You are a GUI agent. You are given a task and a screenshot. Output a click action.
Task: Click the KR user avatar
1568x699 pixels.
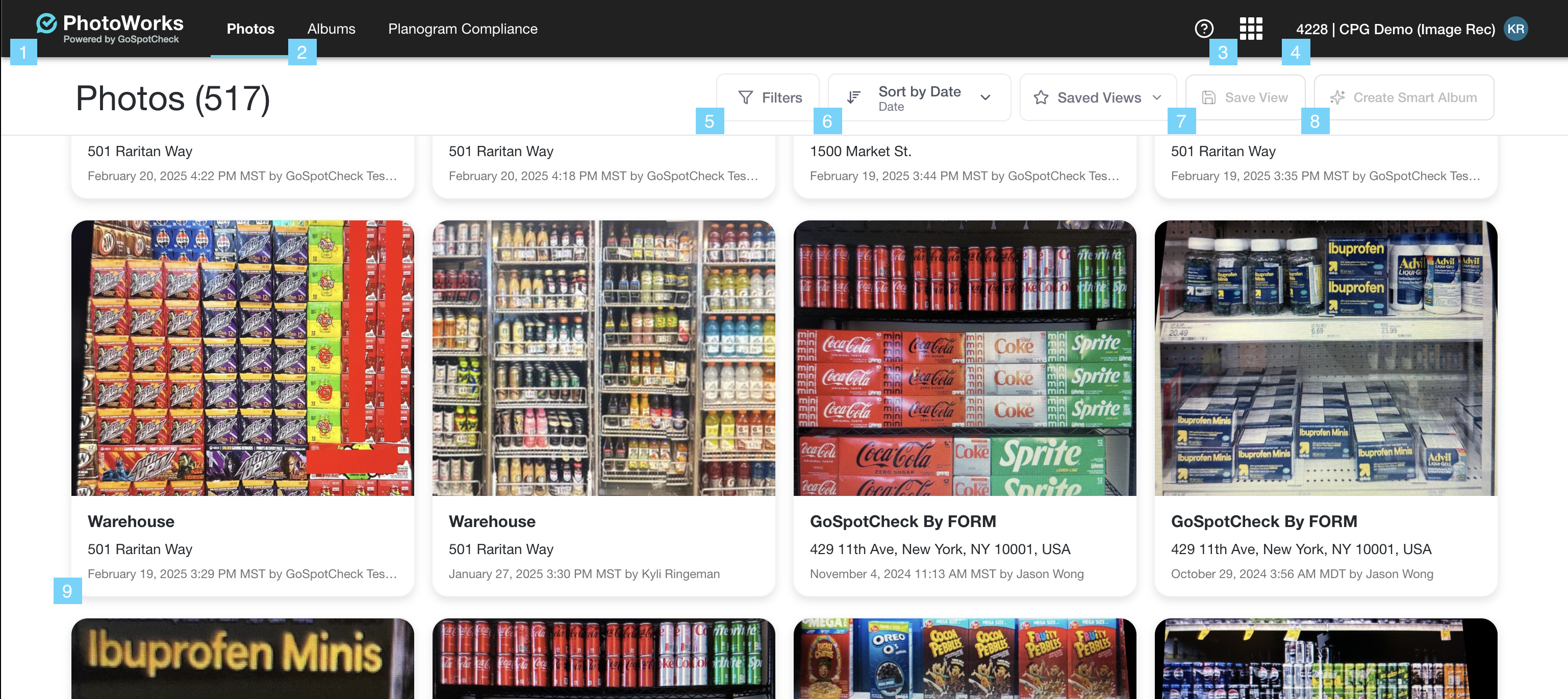point(1515,29)
